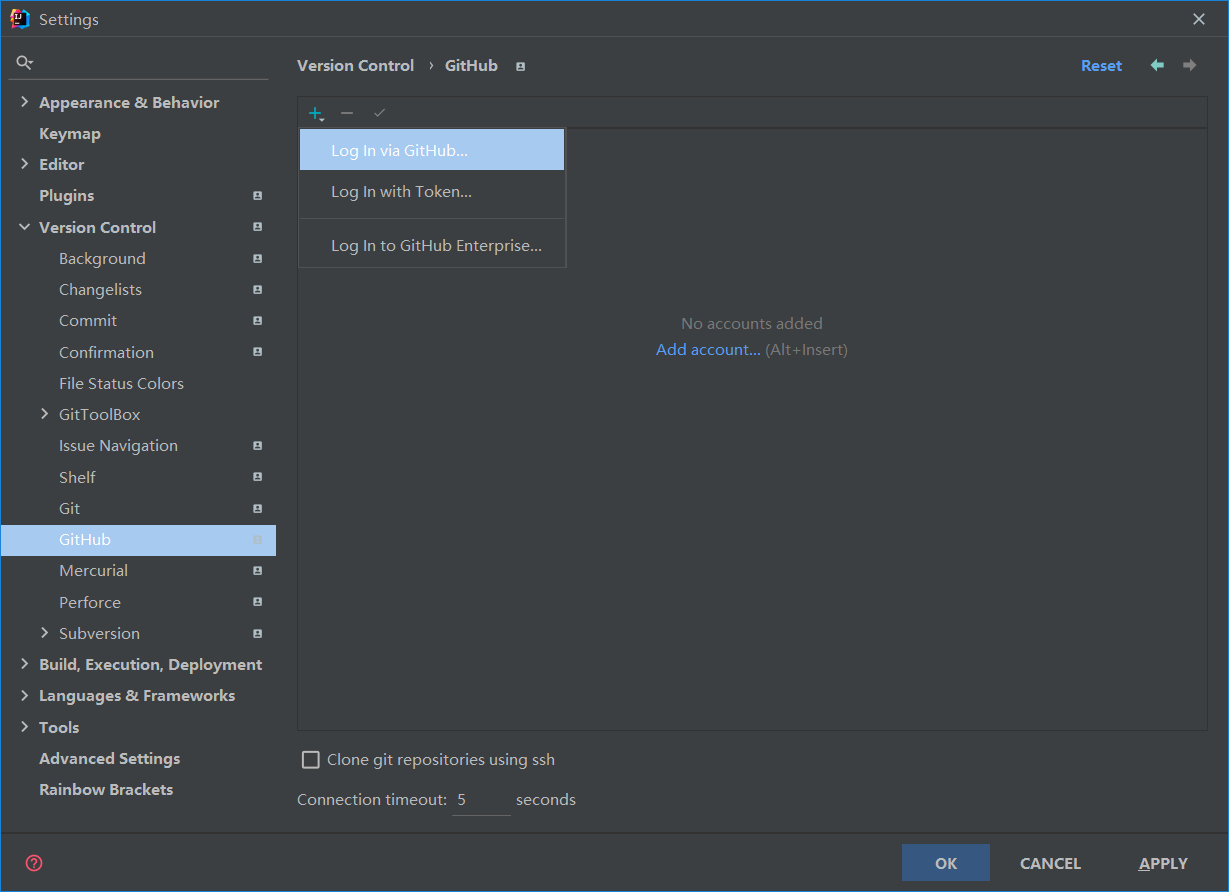Image resolution: width=1229 pixels, height=892 pixels.
Task: Collapse the Version Control section arrow
Action: [25, 227]
